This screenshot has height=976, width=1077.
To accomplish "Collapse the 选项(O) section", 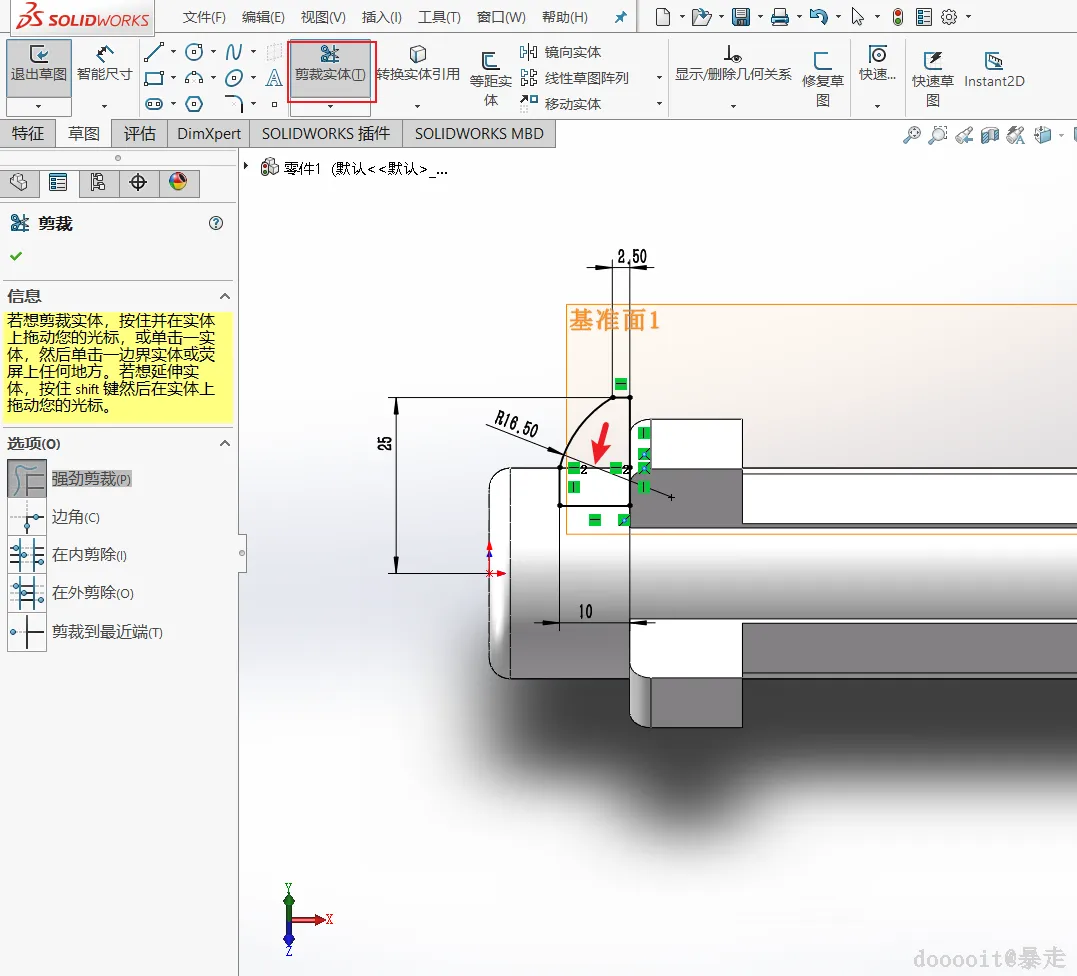I will pos(225,444).
